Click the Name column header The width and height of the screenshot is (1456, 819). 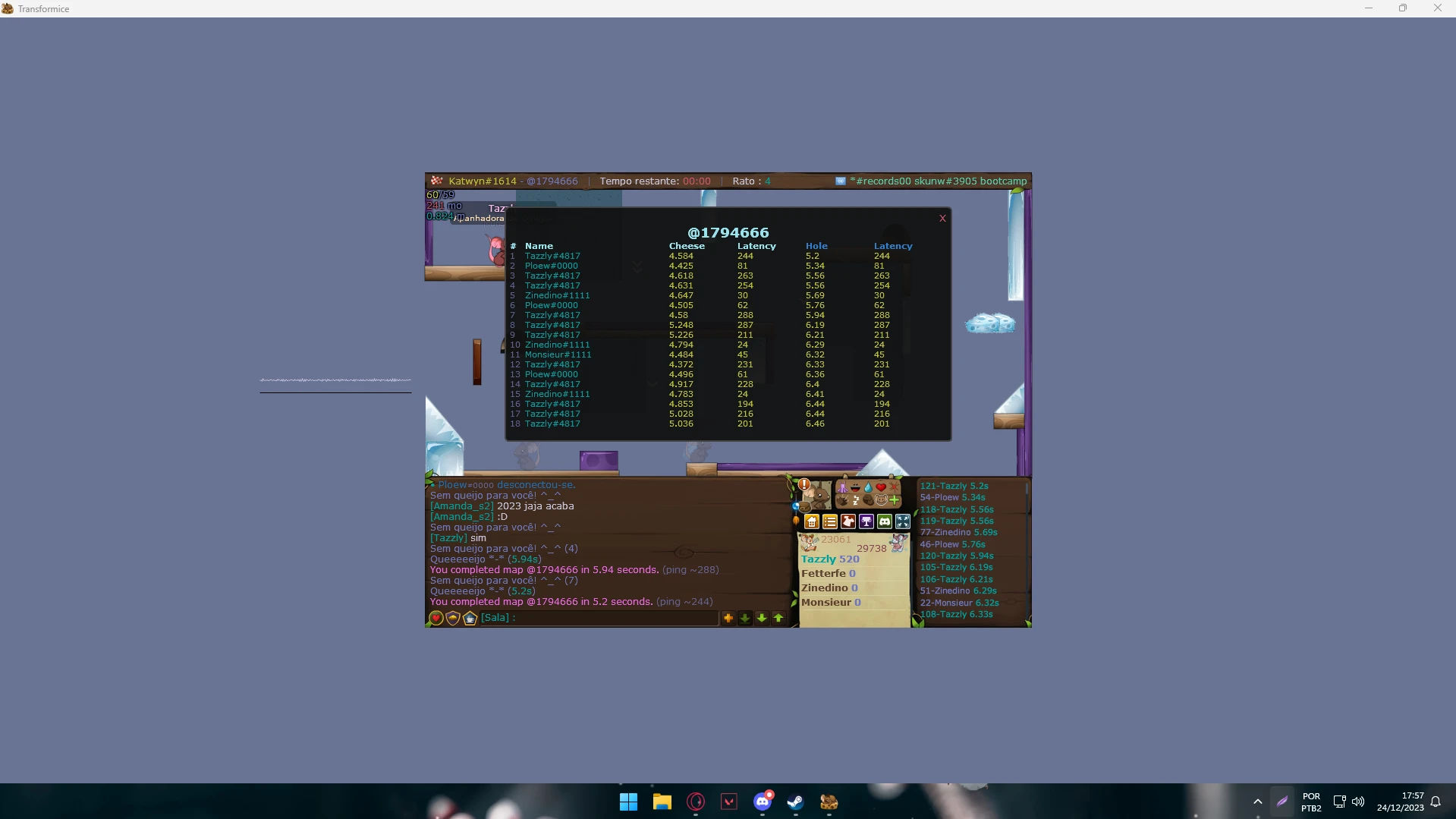(x=539, y=246)
